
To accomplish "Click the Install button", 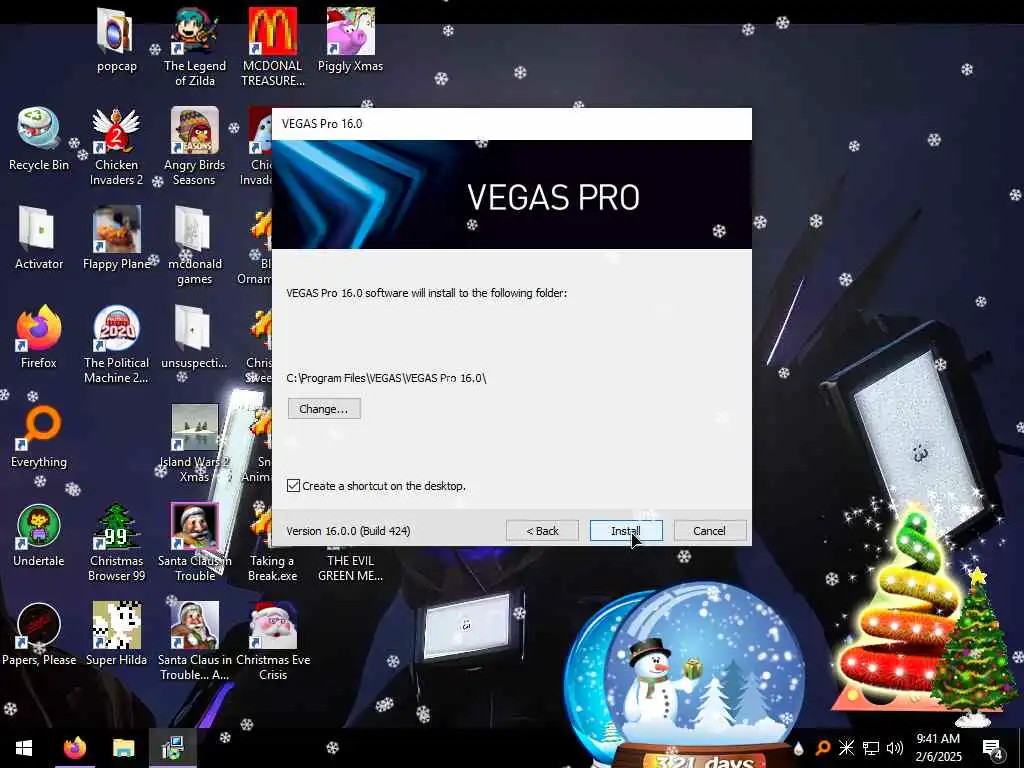I will pyautogui.click(x=626, y=531).
